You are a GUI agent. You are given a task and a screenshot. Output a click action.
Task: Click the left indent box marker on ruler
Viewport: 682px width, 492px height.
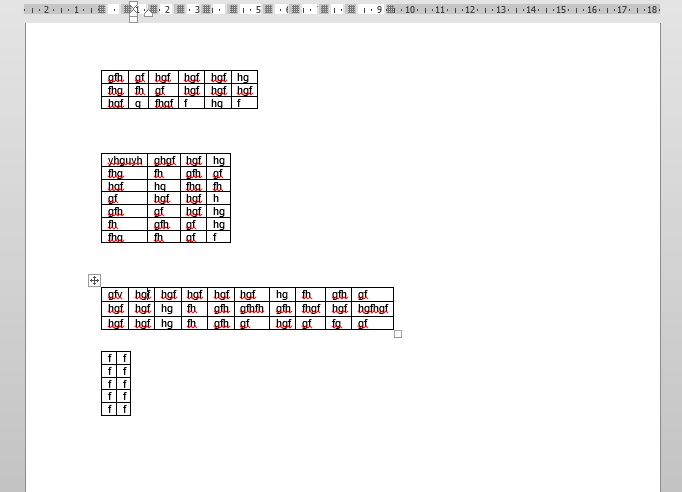point(134,19)
